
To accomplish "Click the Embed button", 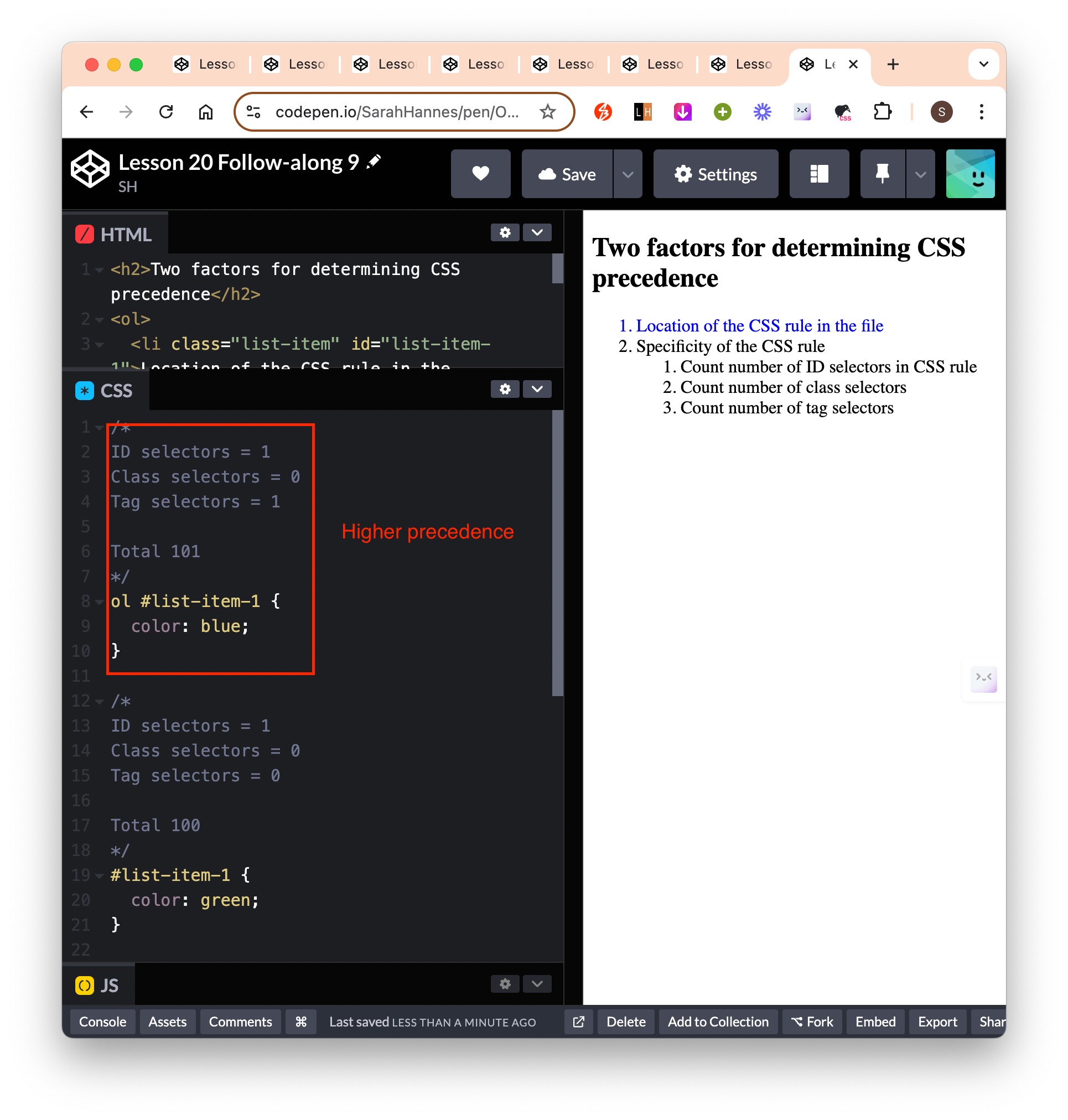I will [x=875, y=1022].
